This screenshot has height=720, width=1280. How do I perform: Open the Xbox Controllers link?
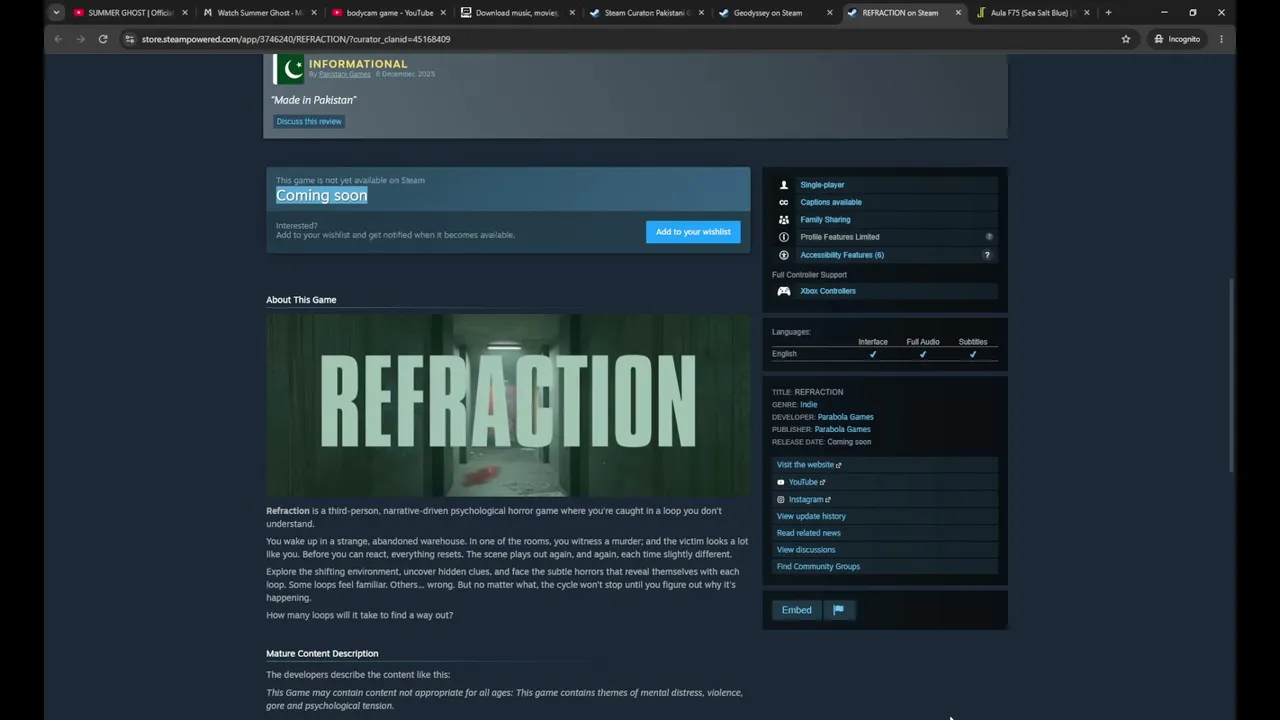828,291
